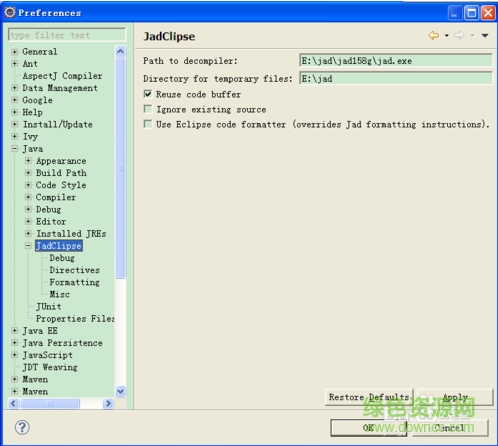Expand the Google tree node

14,100
